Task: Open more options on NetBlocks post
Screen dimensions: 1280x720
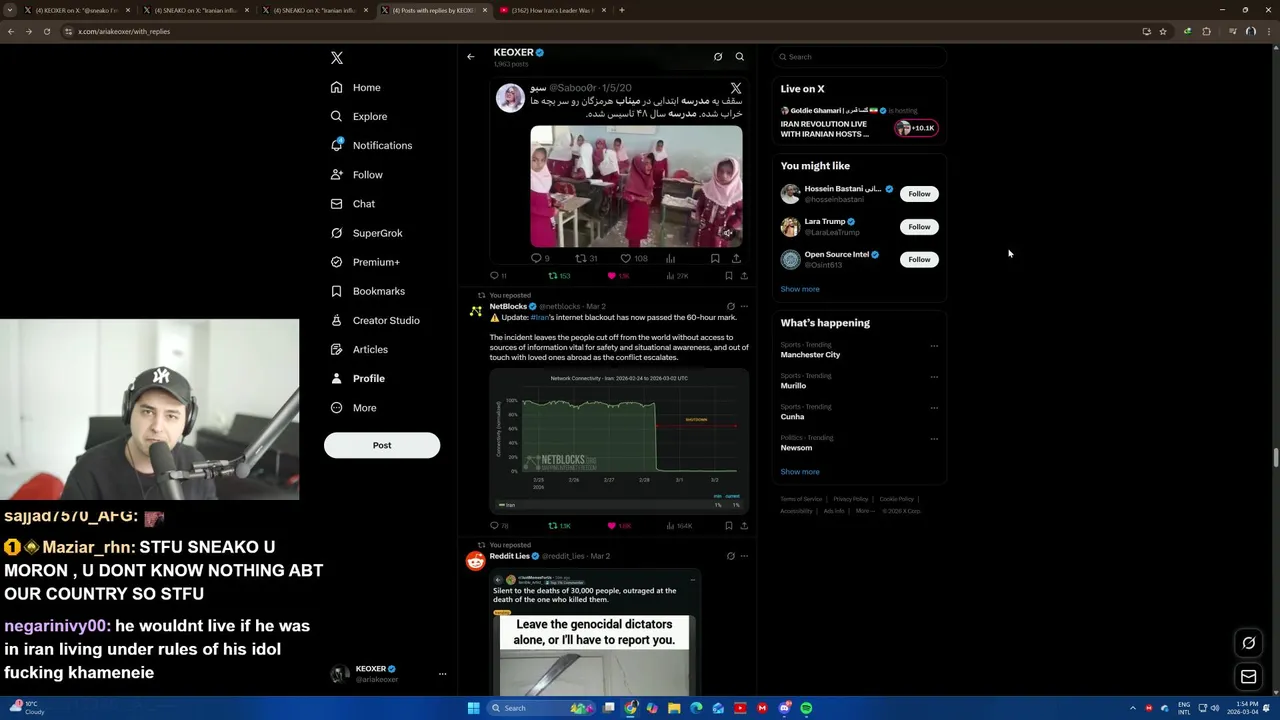Action: click(x=744, y=306)
